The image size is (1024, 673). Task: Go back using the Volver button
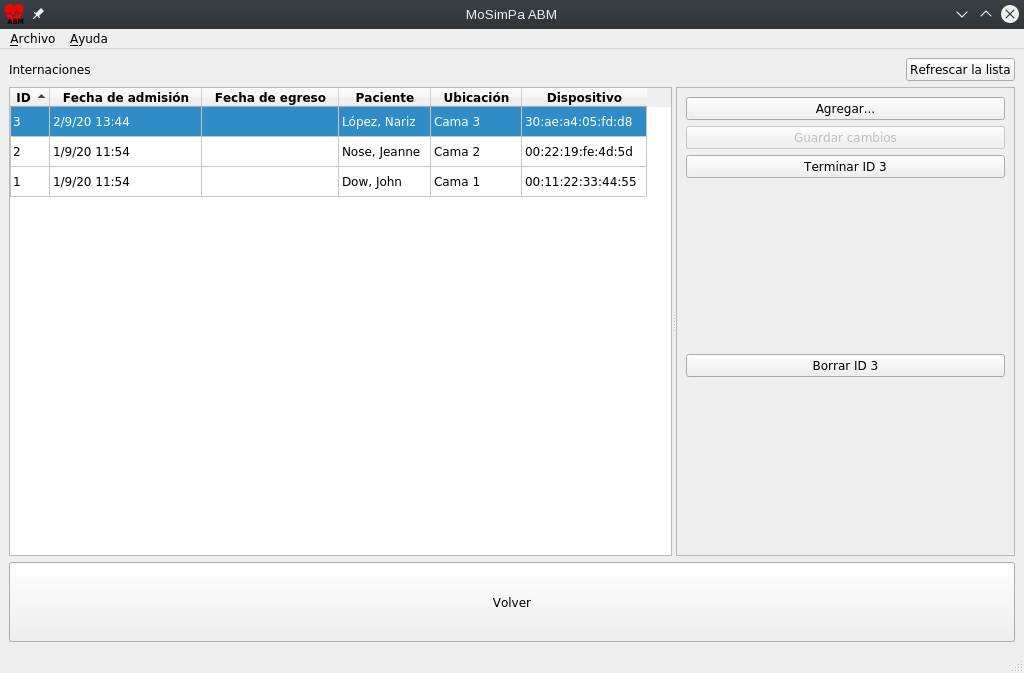(x=511, y=602)
